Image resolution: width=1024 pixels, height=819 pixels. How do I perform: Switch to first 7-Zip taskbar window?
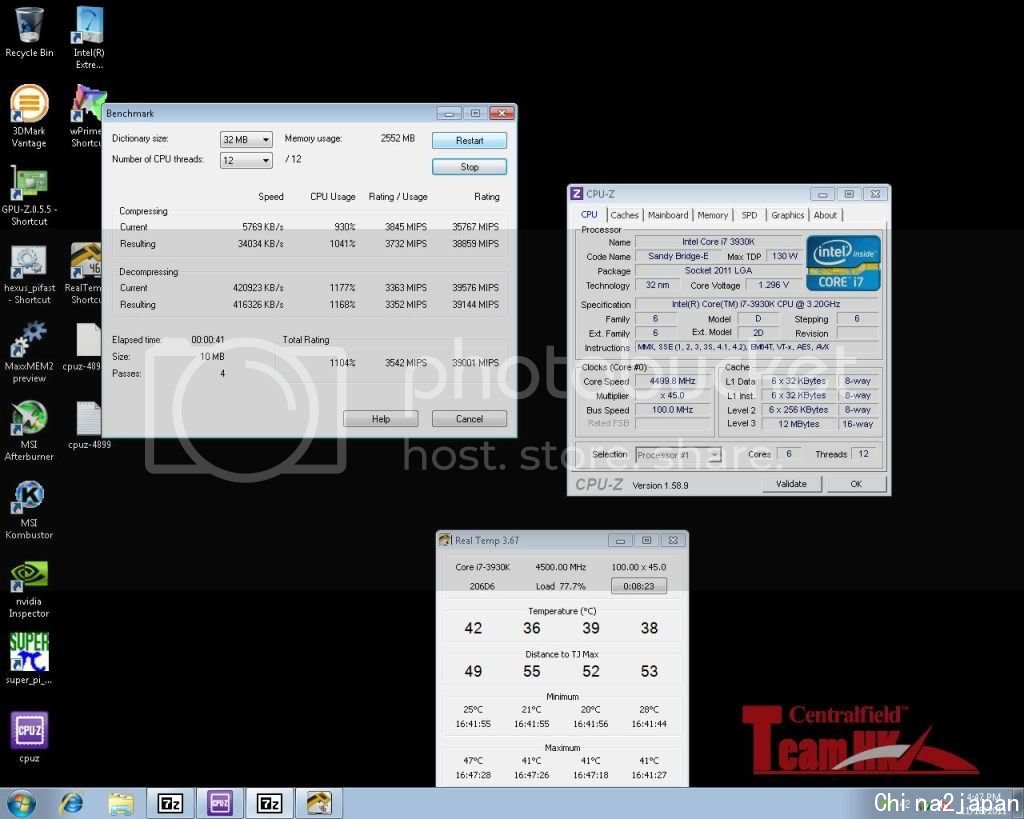pos(170,803)
